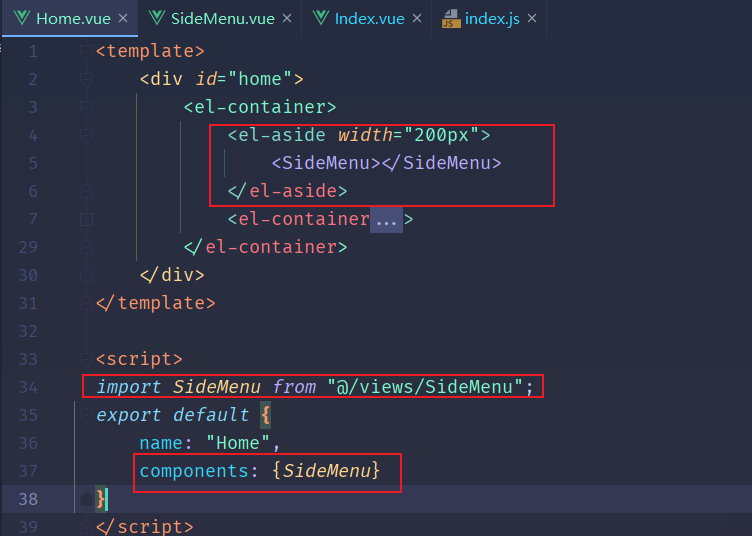This screenshot has height=536, width=752.
Task: Click the JS file icon on index.js tab
Action: (451, 18)
